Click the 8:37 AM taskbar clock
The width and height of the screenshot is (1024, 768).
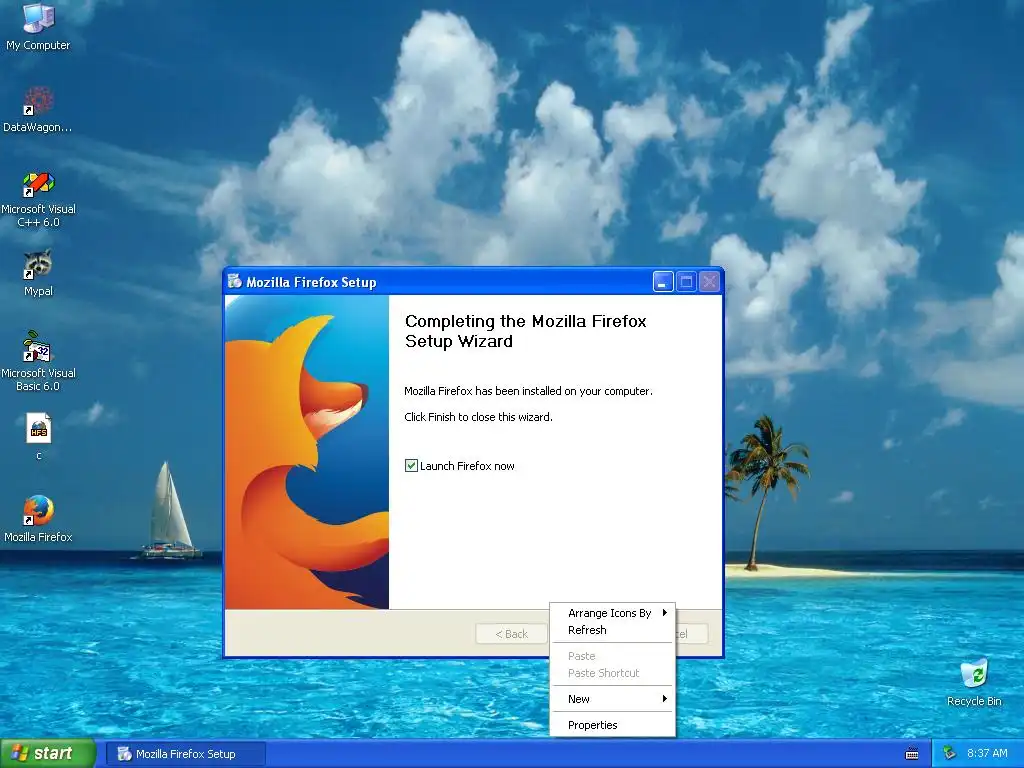[987, 754]
